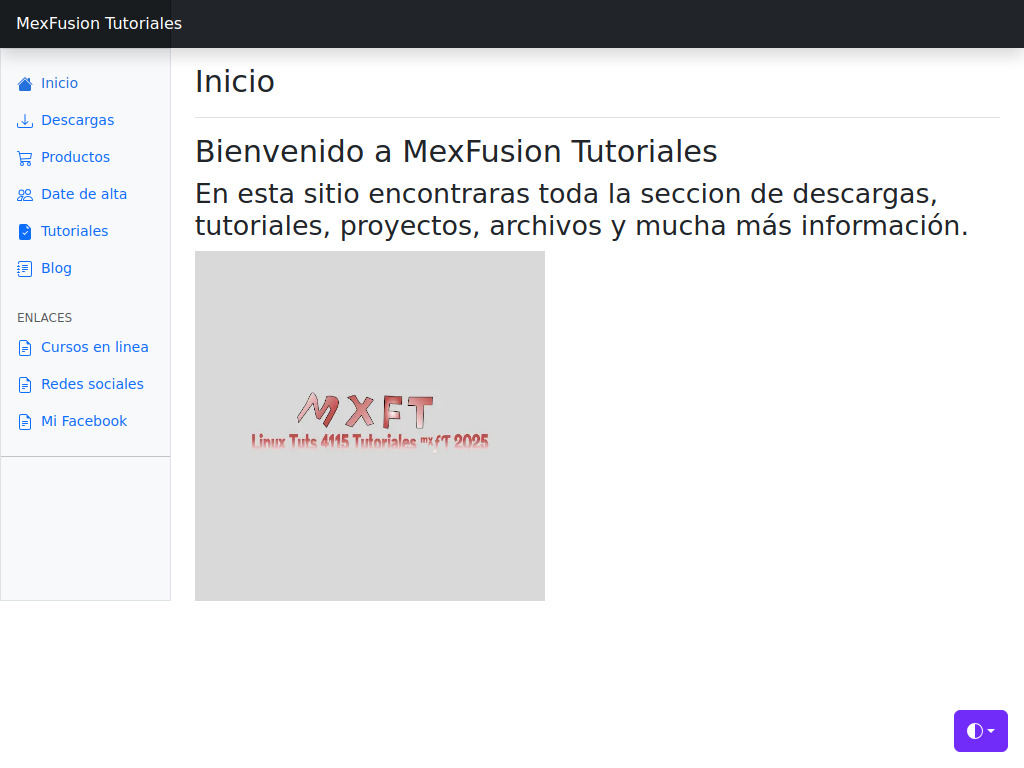The width and height of the screenshot is (1024, 768).
Task: Click the file icon beside Cursos en linea
Action: point(23,347)
